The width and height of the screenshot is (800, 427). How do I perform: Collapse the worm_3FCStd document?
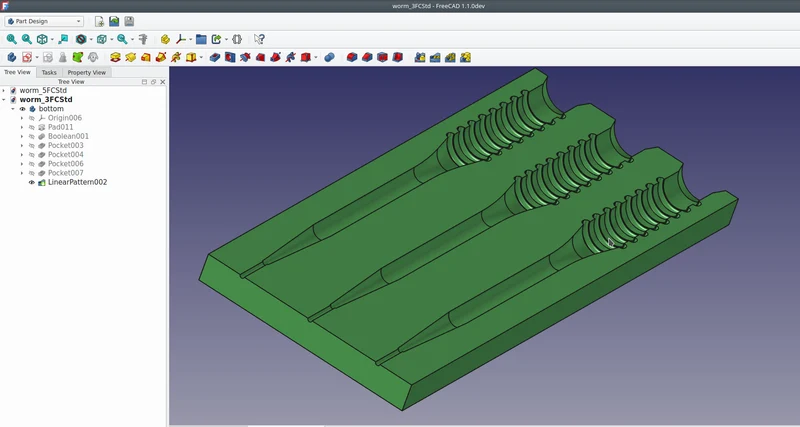tap(4, 99)
